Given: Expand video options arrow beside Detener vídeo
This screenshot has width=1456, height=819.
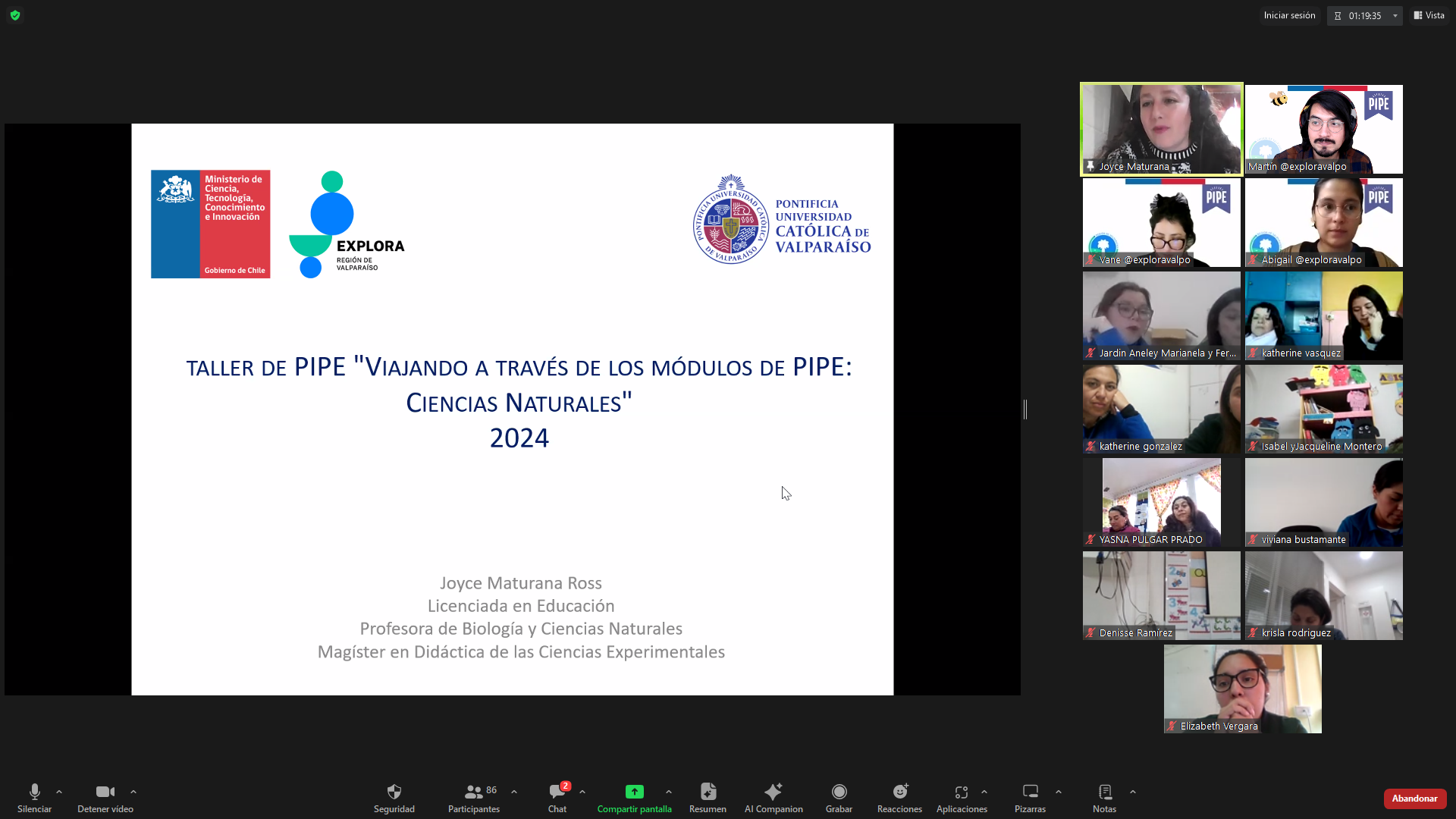Looking at the screenshot, I should [x=133, y=792].
